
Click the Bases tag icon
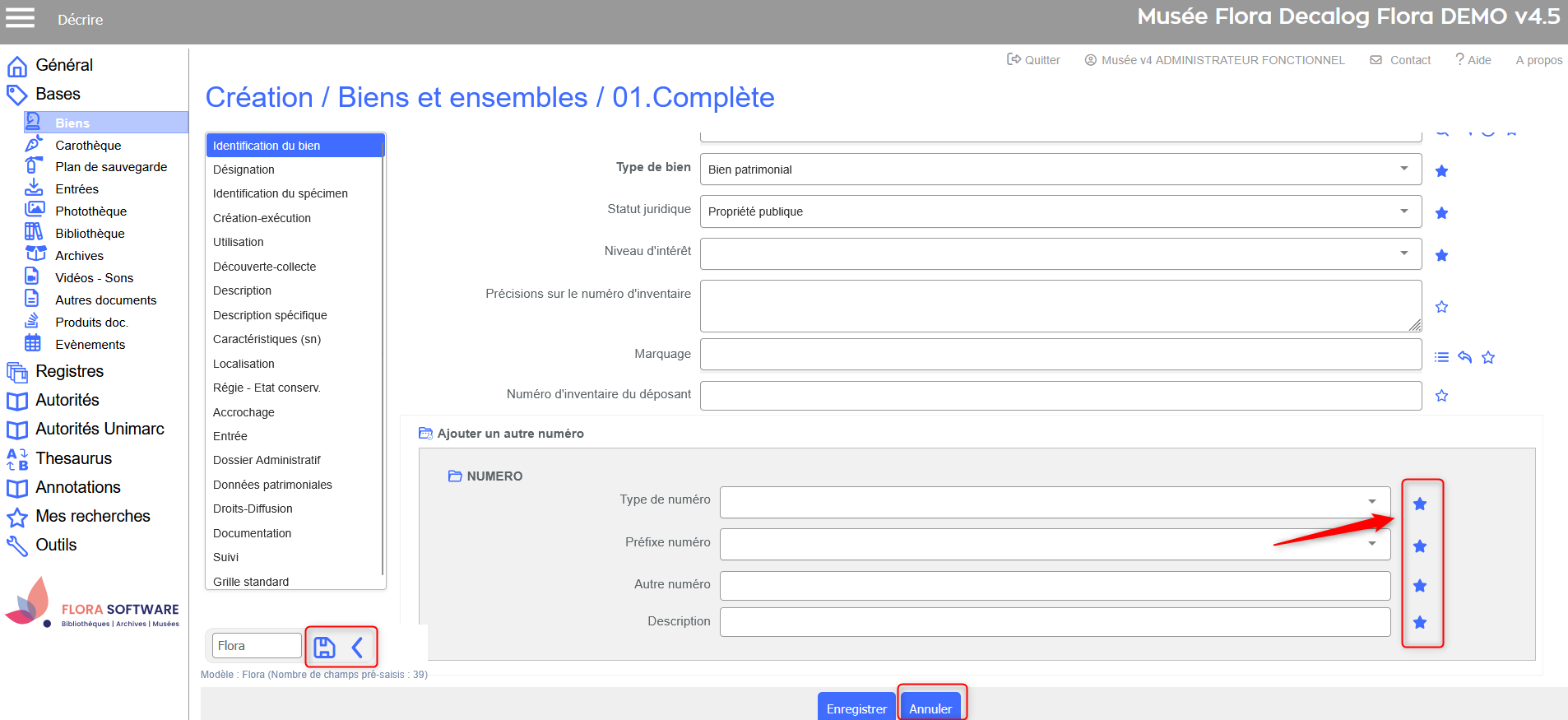click(x=17, y=95)
